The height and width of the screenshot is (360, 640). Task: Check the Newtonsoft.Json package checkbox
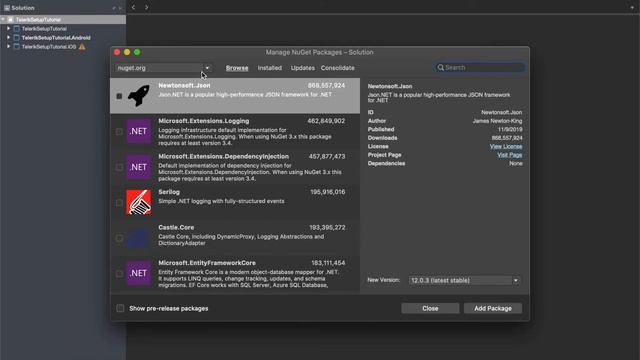[x=119, y=96]
